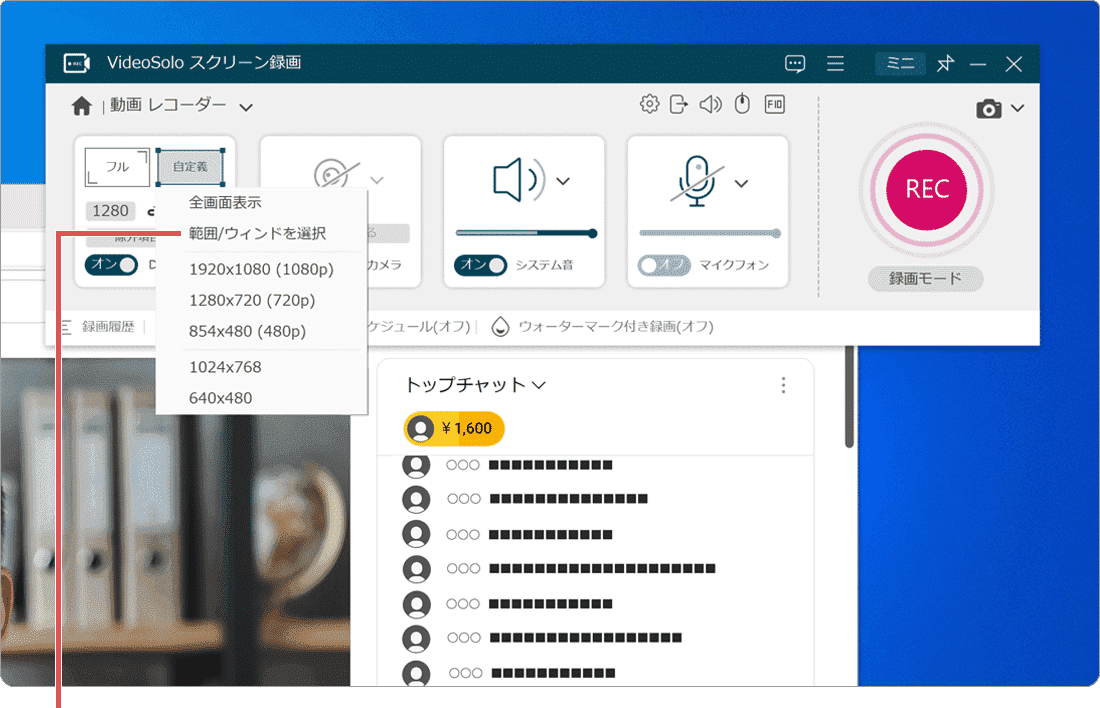Take a screenshot with the camera icon

point(991,108)
